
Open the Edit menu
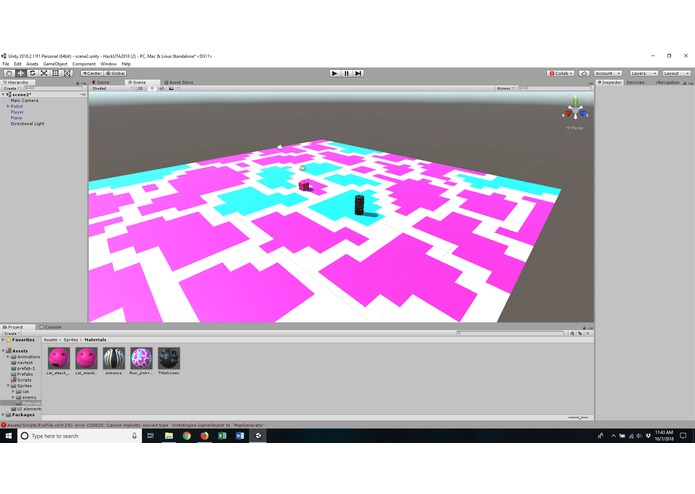tap(17, 64)
